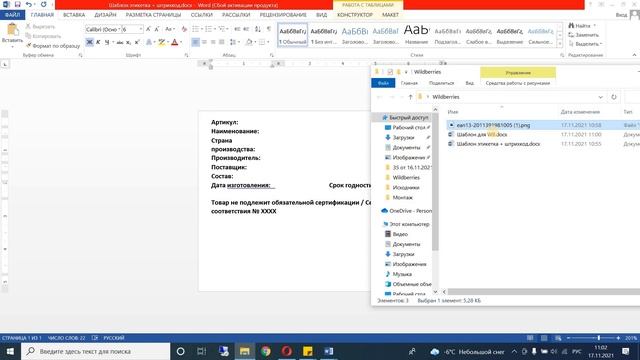Select the file Шаблон для WB.docx
Screen dimensions: 640x360
(x=482, y=134)
